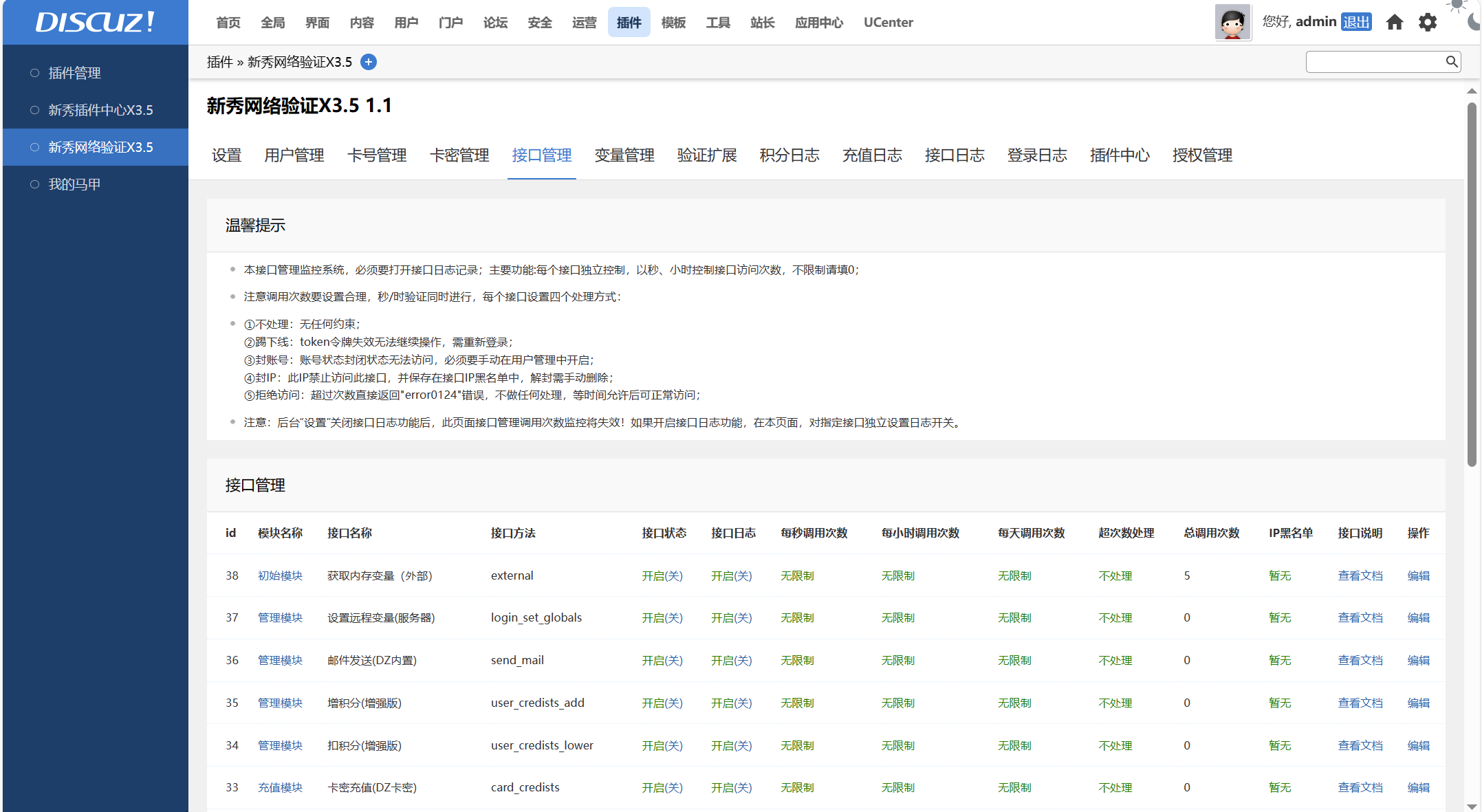The width and height of the screenshot is (1482, 812).
Task: Open the 首页 menu
Action: coord(228,23)
